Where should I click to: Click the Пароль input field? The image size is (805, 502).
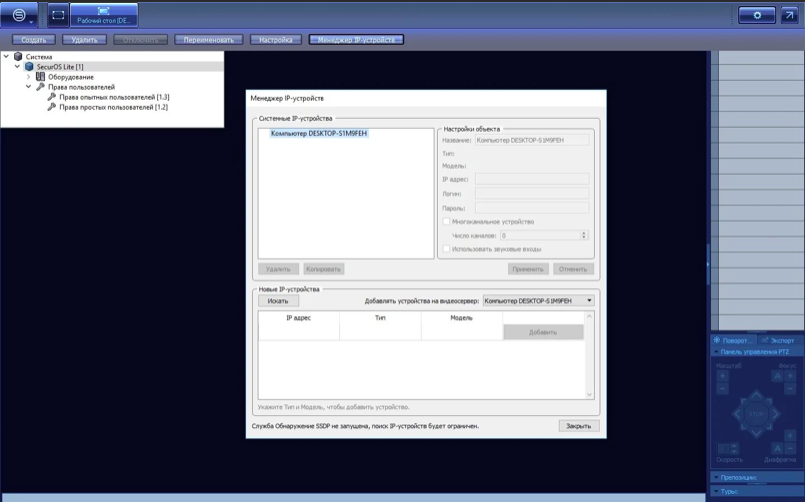tap(532, 208)
